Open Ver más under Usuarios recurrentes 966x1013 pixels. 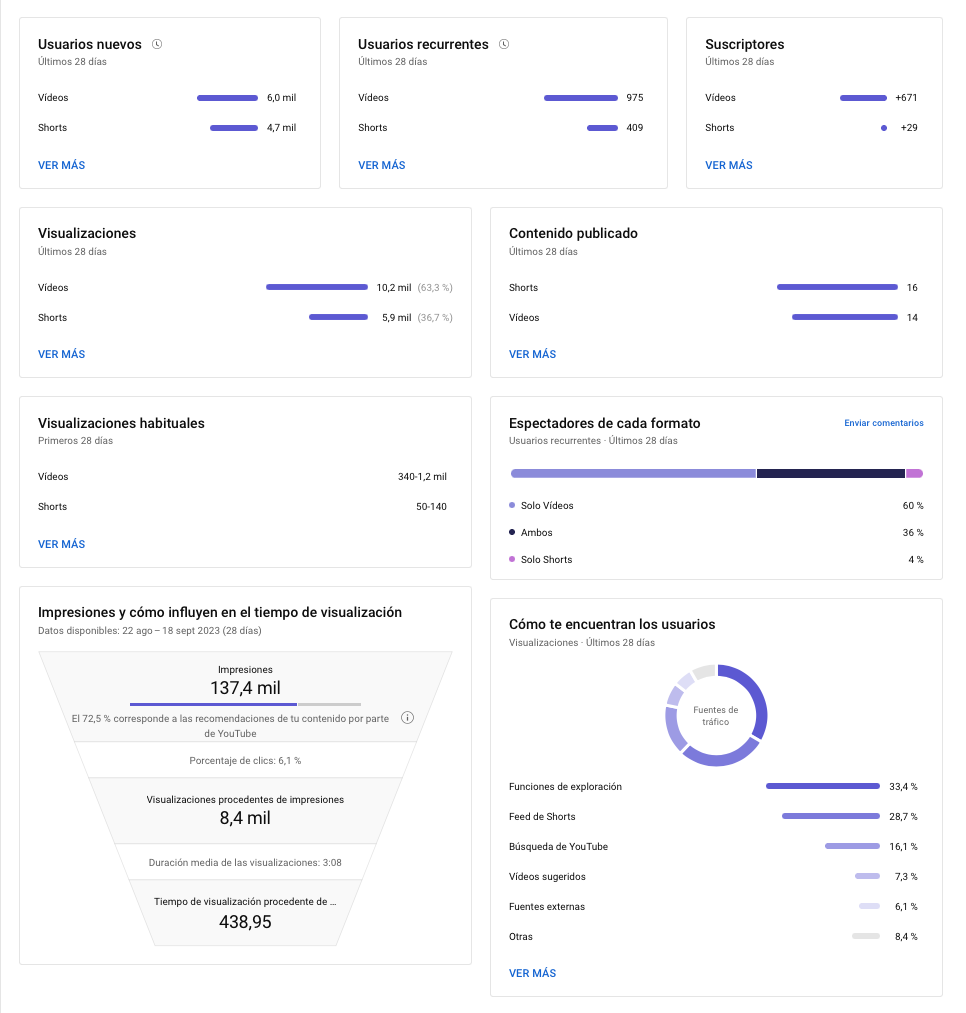(382, 165)
